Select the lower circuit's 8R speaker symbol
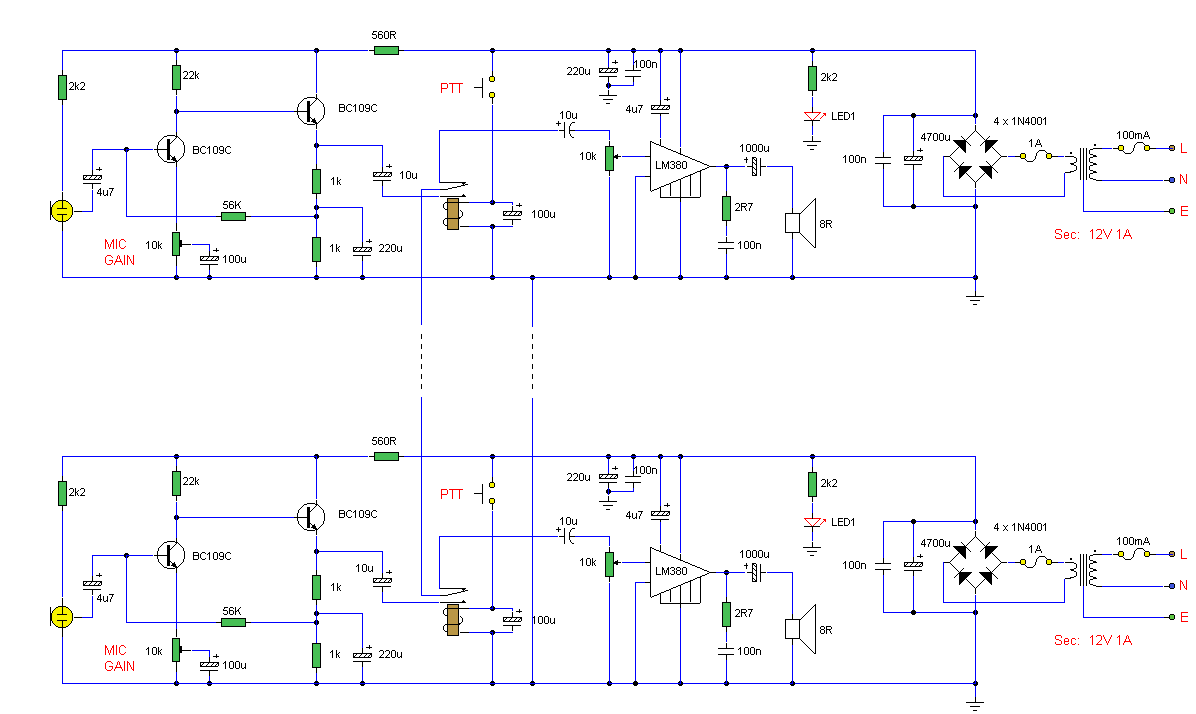This screenshot has width=1196, height=714. (x=799, y=628)
